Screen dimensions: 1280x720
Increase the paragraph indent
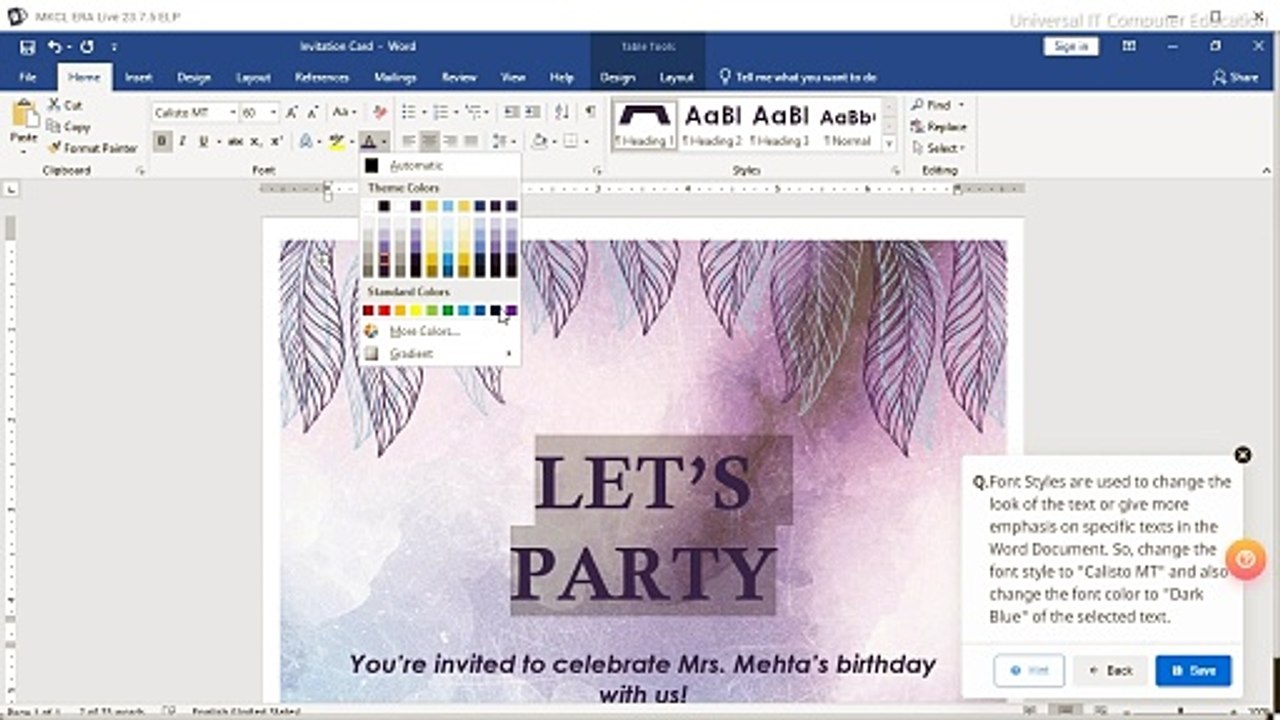532,113
